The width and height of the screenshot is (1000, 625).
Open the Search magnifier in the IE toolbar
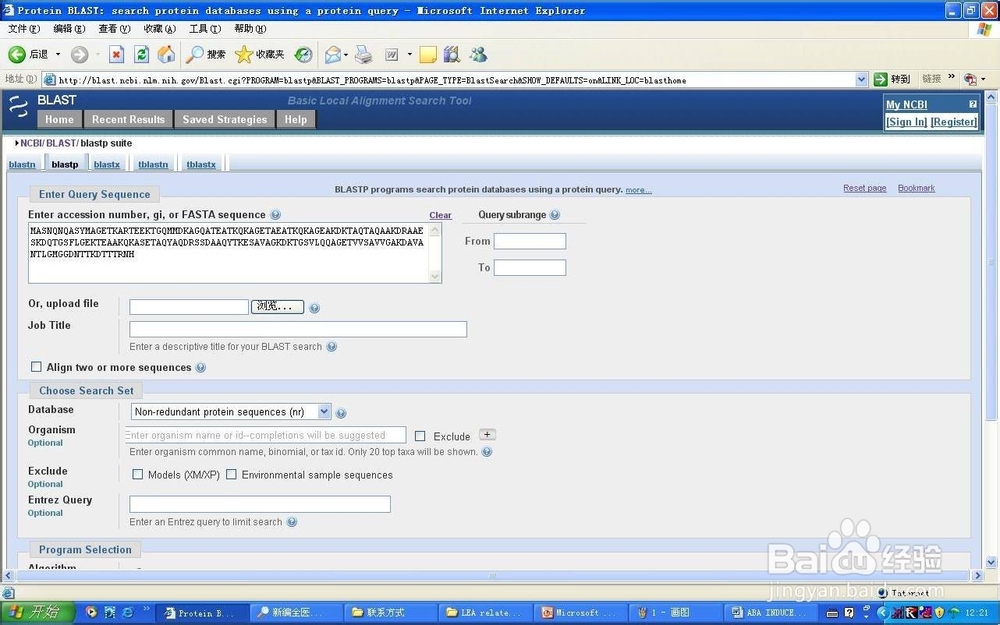[x=195, y=55]
